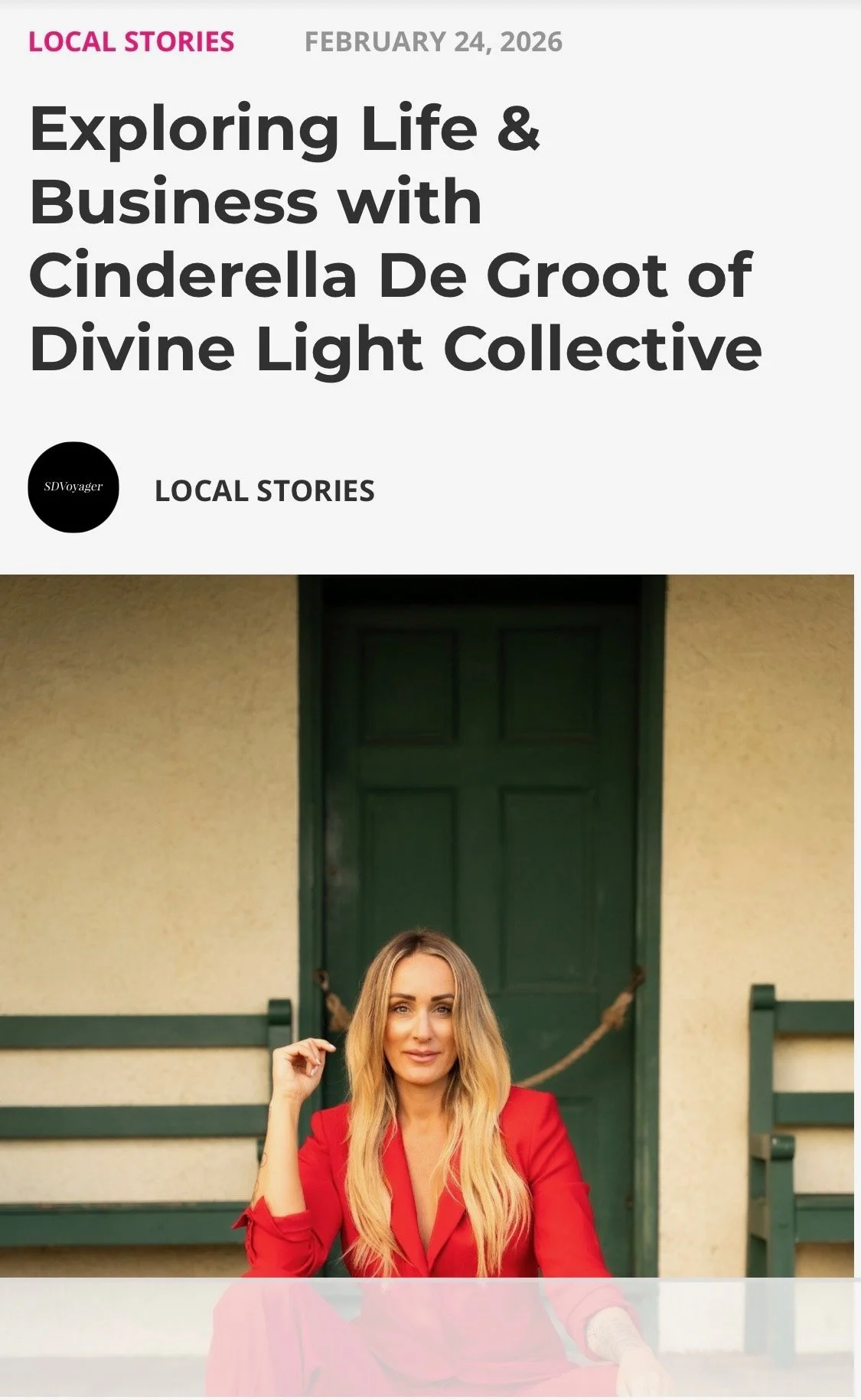
Task: Open the featured photo of the woman
Action: pos(427,985)
